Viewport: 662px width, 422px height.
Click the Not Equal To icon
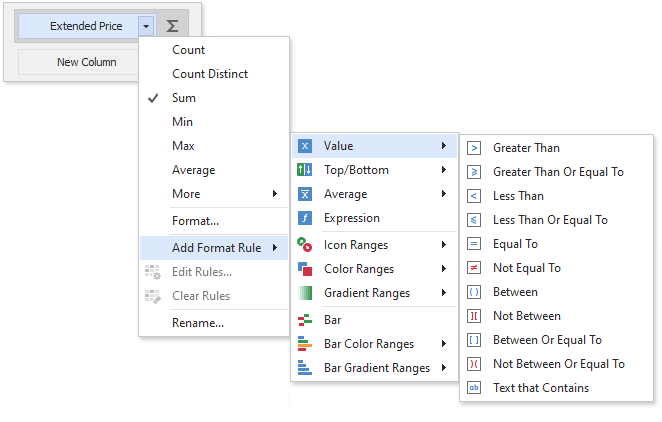click(474, 268)
